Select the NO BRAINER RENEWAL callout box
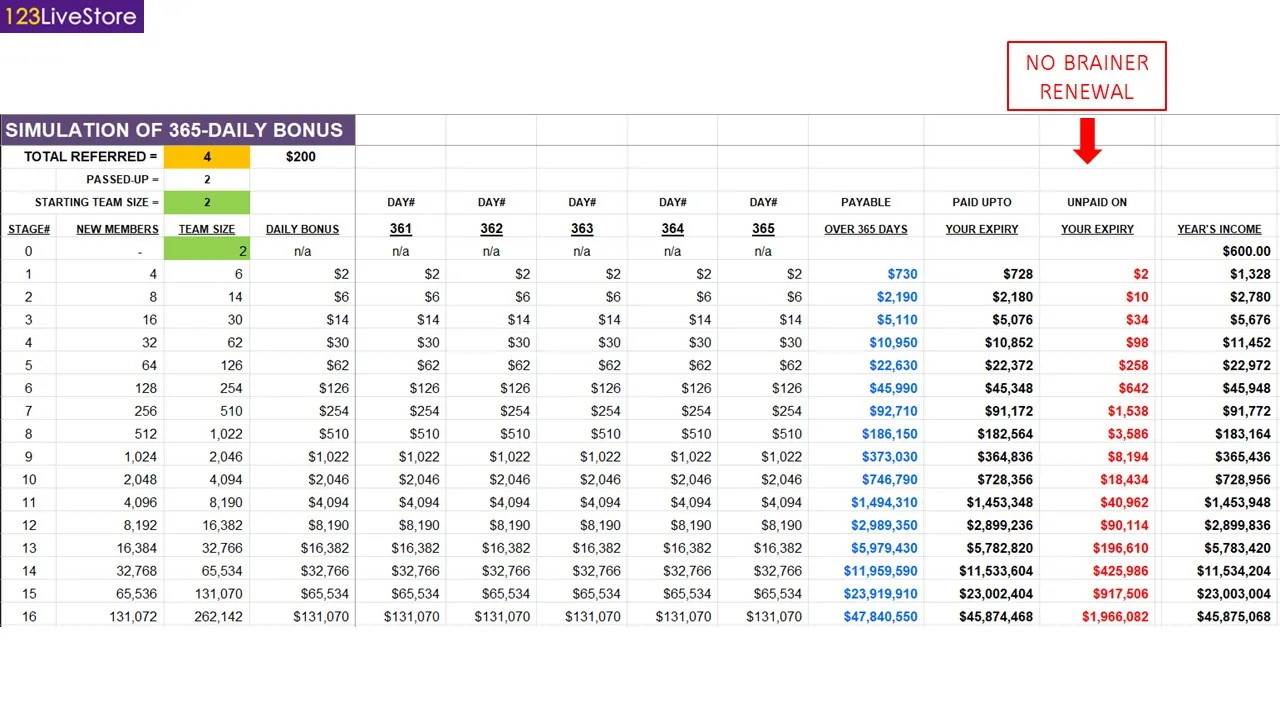The height and width of the screenshot is (720, 1280). coord(1086,76)
